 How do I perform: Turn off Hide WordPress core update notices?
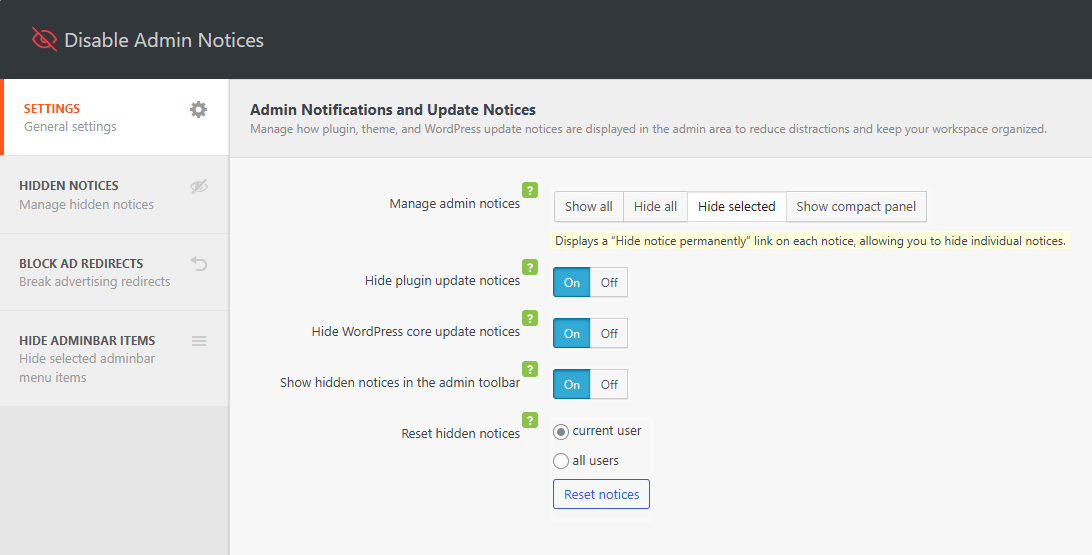click(609, 334)
